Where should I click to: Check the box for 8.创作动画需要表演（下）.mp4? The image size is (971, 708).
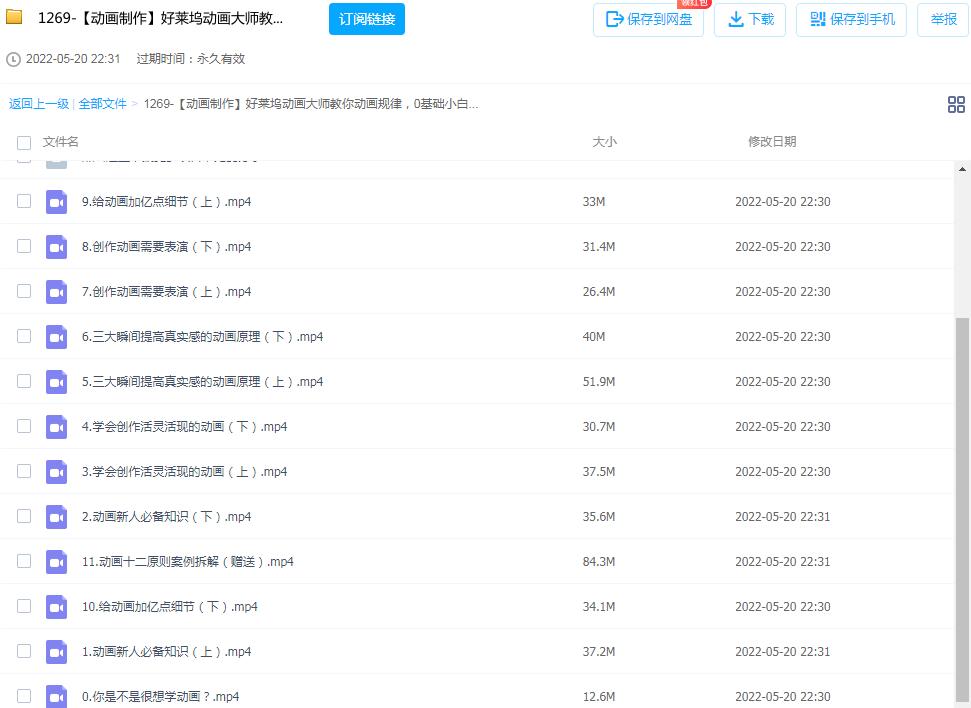click(24, 246)
